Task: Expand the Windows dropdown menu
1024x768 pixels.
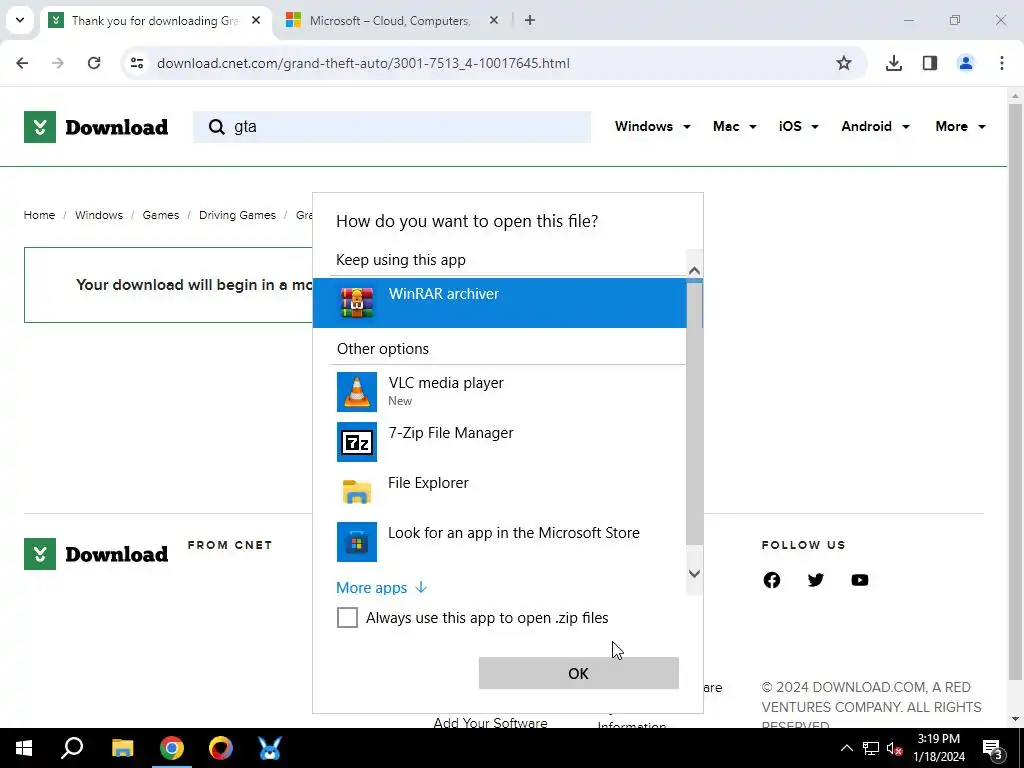Action: tap(652, 127)
